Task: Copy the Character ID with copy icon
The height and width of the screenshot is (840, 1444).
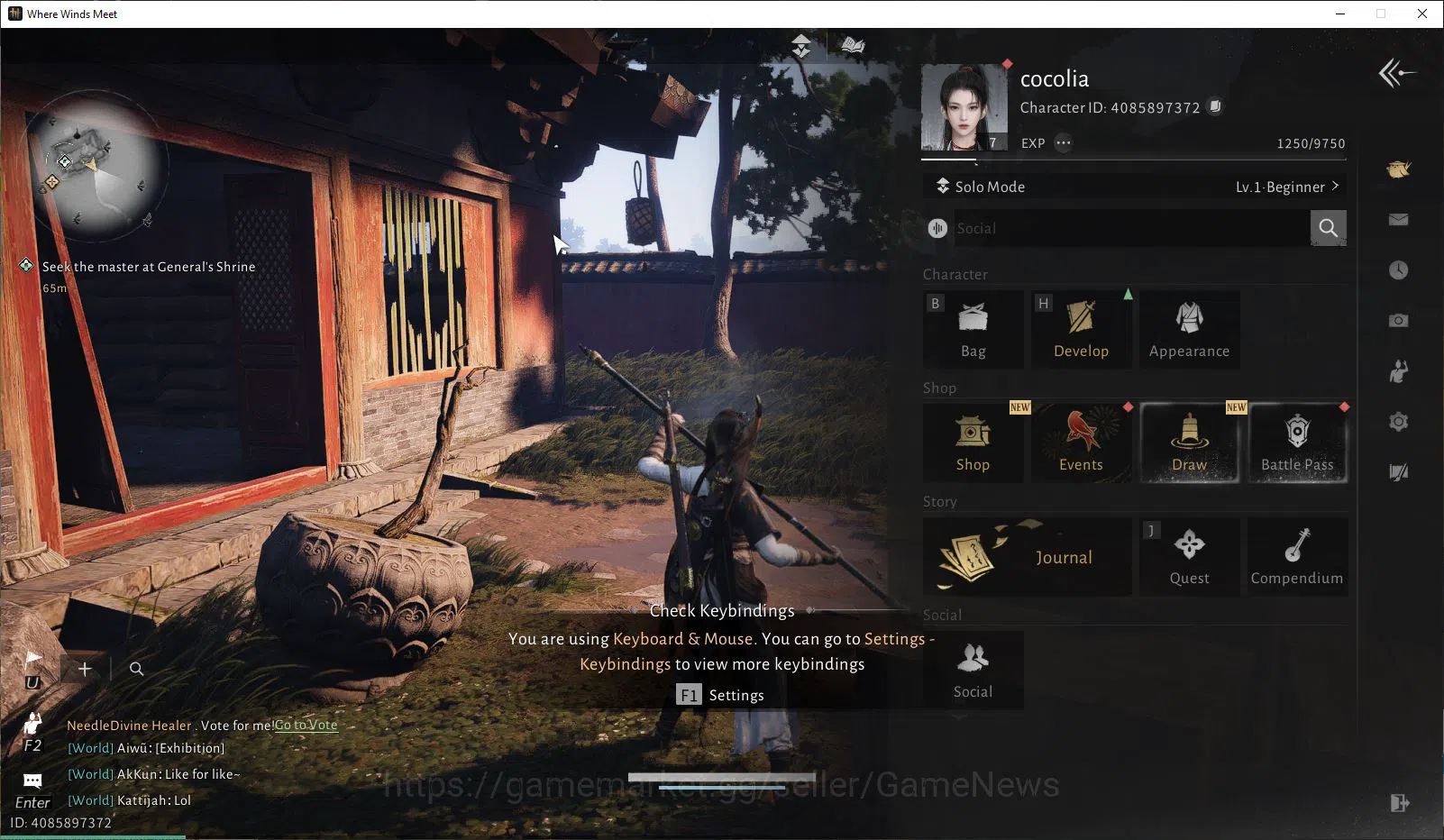Action: pos(1215,107)
